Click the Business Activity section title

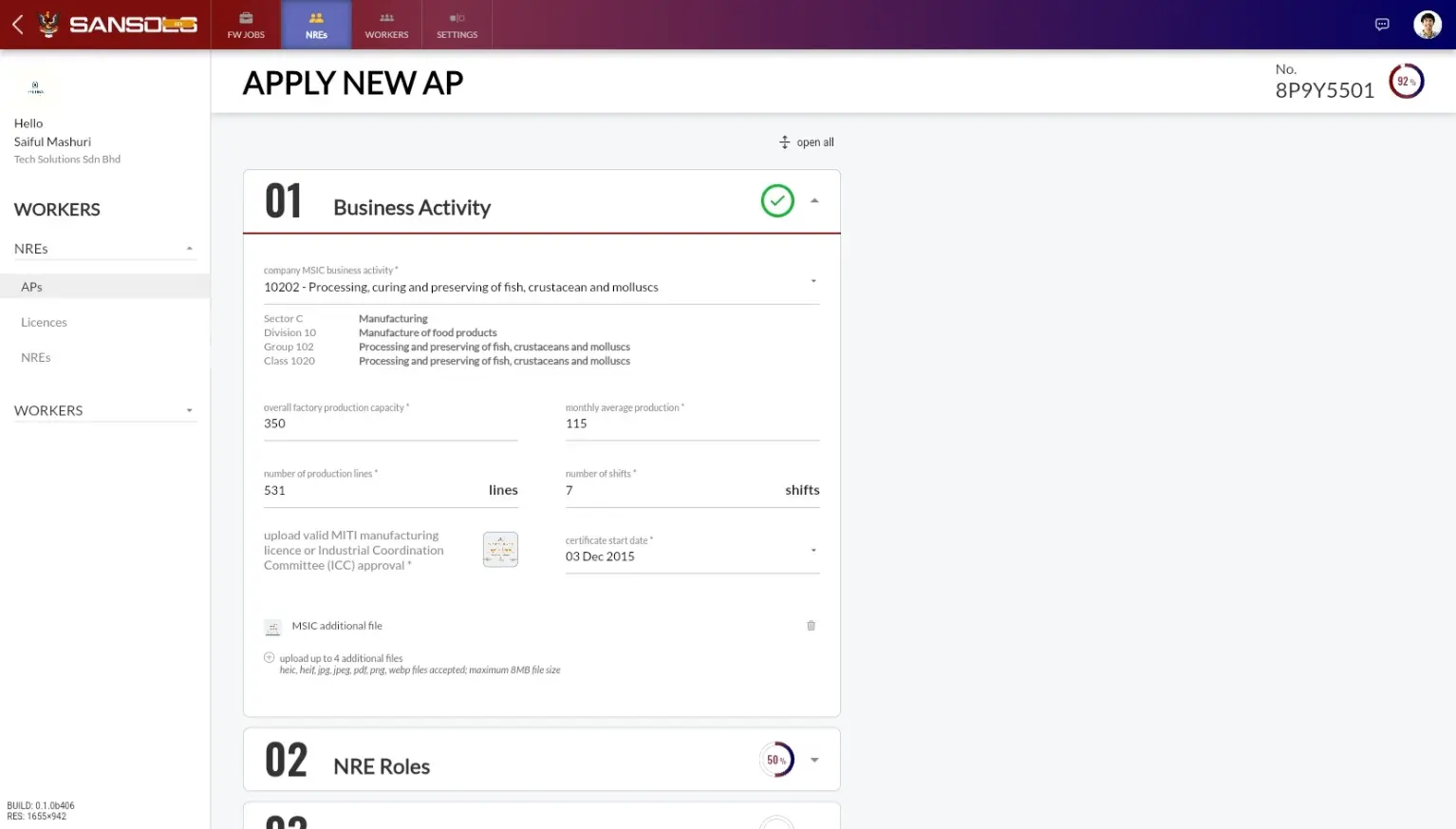point(412,208)
